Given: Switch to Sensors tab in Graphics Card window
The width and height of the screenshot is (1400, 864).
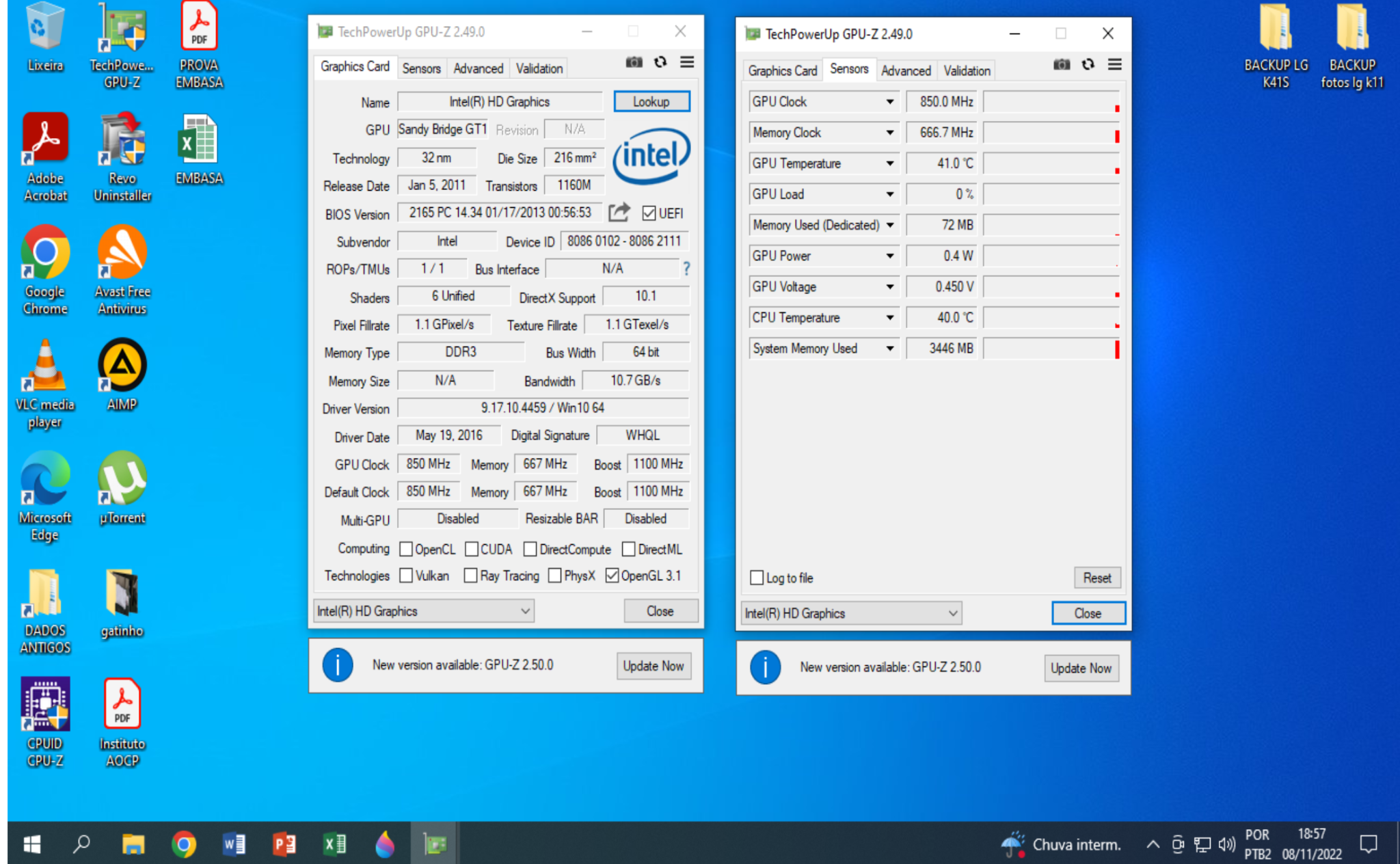Looking at the screenshot, I should (421, 68).
